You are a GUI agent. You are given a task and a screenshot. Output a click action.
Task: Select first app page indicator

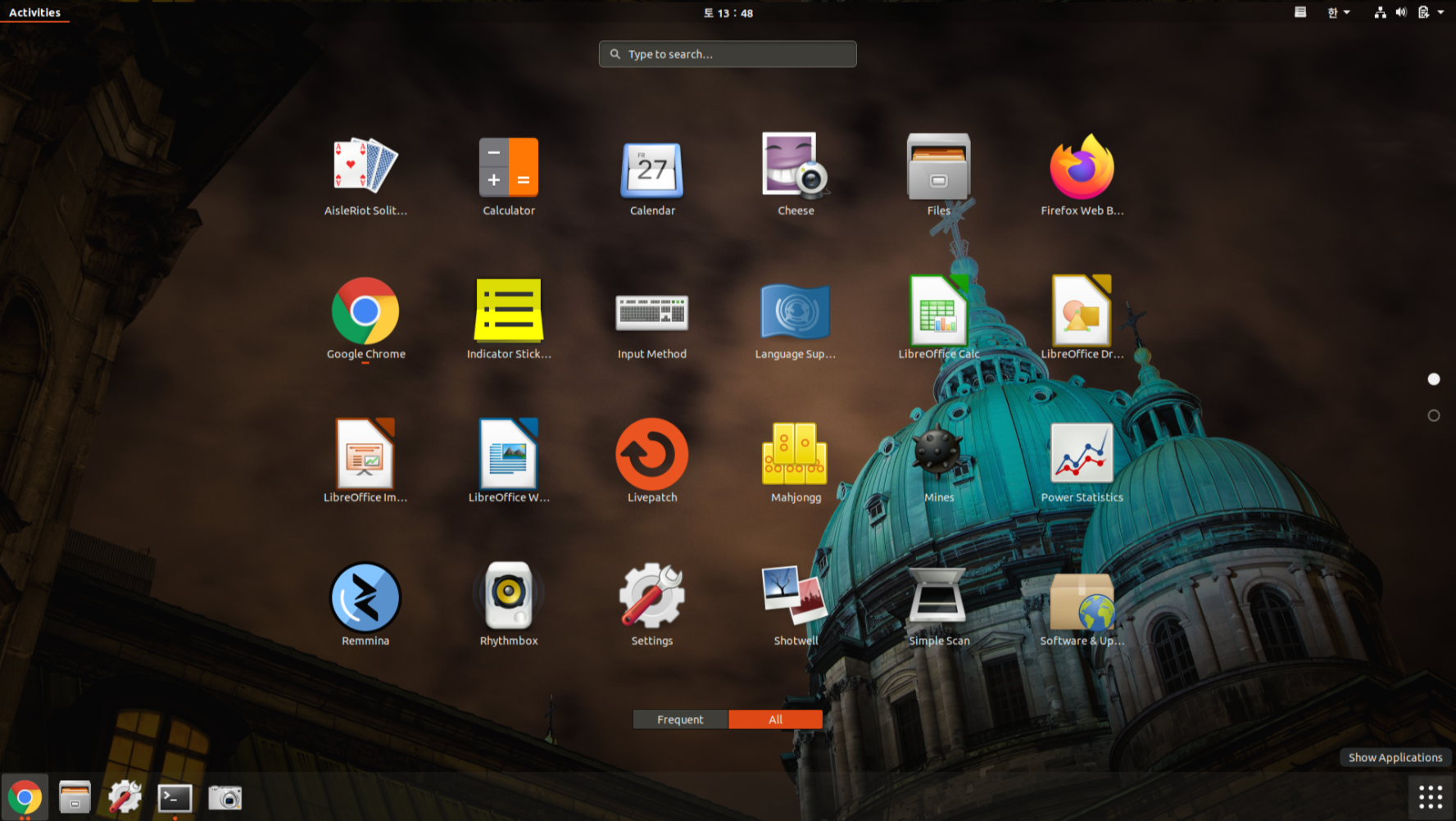click(1434, 379)
